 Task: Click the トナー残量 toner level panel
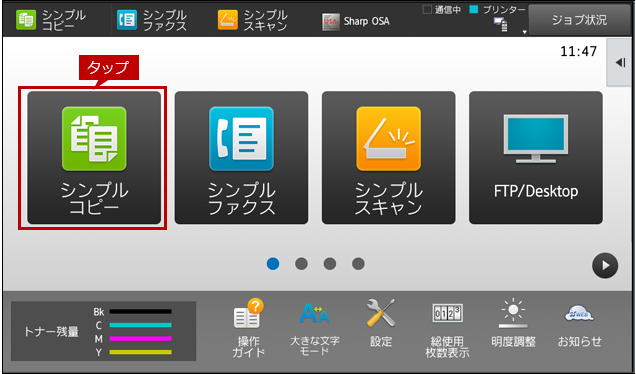(103, 331)
